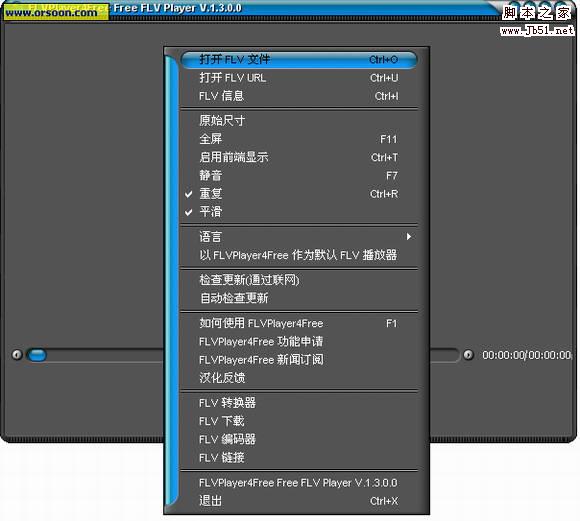Select 打开 FLV 文件 menu entry
The width and height of the screenshot is (580, 521).
[299, 60]
